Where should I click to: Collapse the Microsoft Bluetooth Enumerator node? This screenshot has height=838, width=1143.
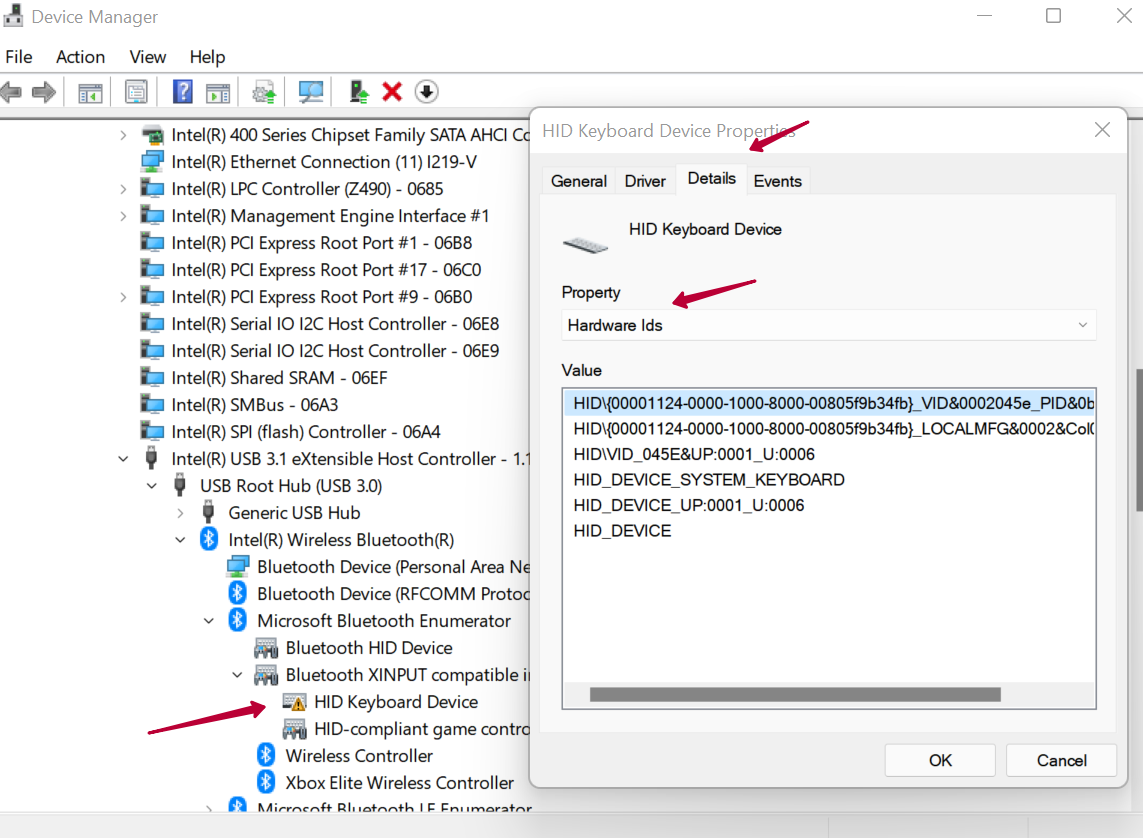pyautogui.click(x=208, y=620)
